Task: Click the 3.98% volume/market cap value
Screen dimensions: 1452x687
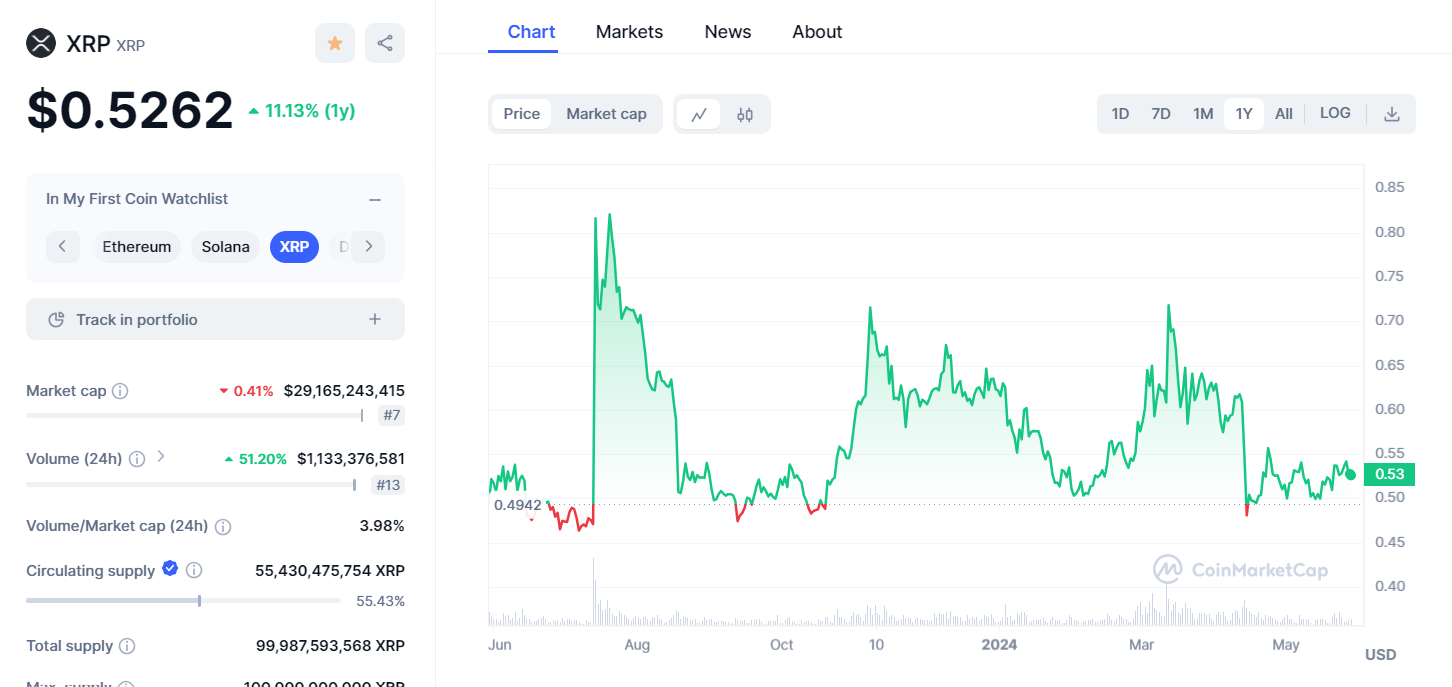Action: (x=382, y=526)
